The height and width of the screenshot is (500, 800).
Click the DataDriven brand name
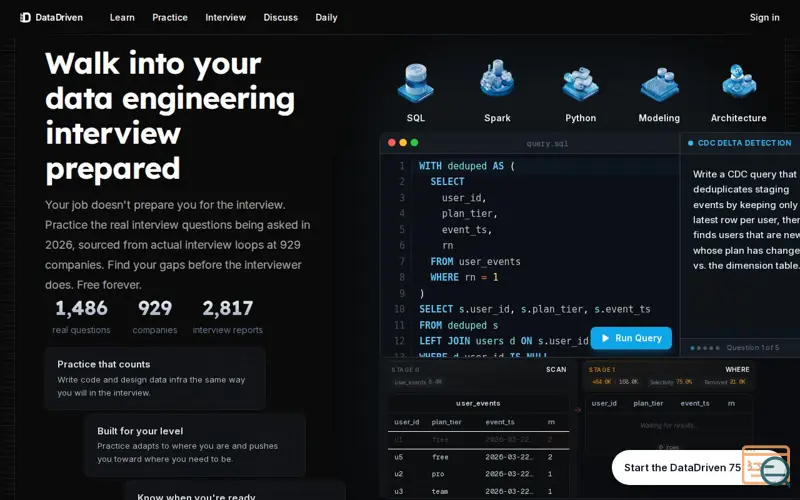point(59,17)
